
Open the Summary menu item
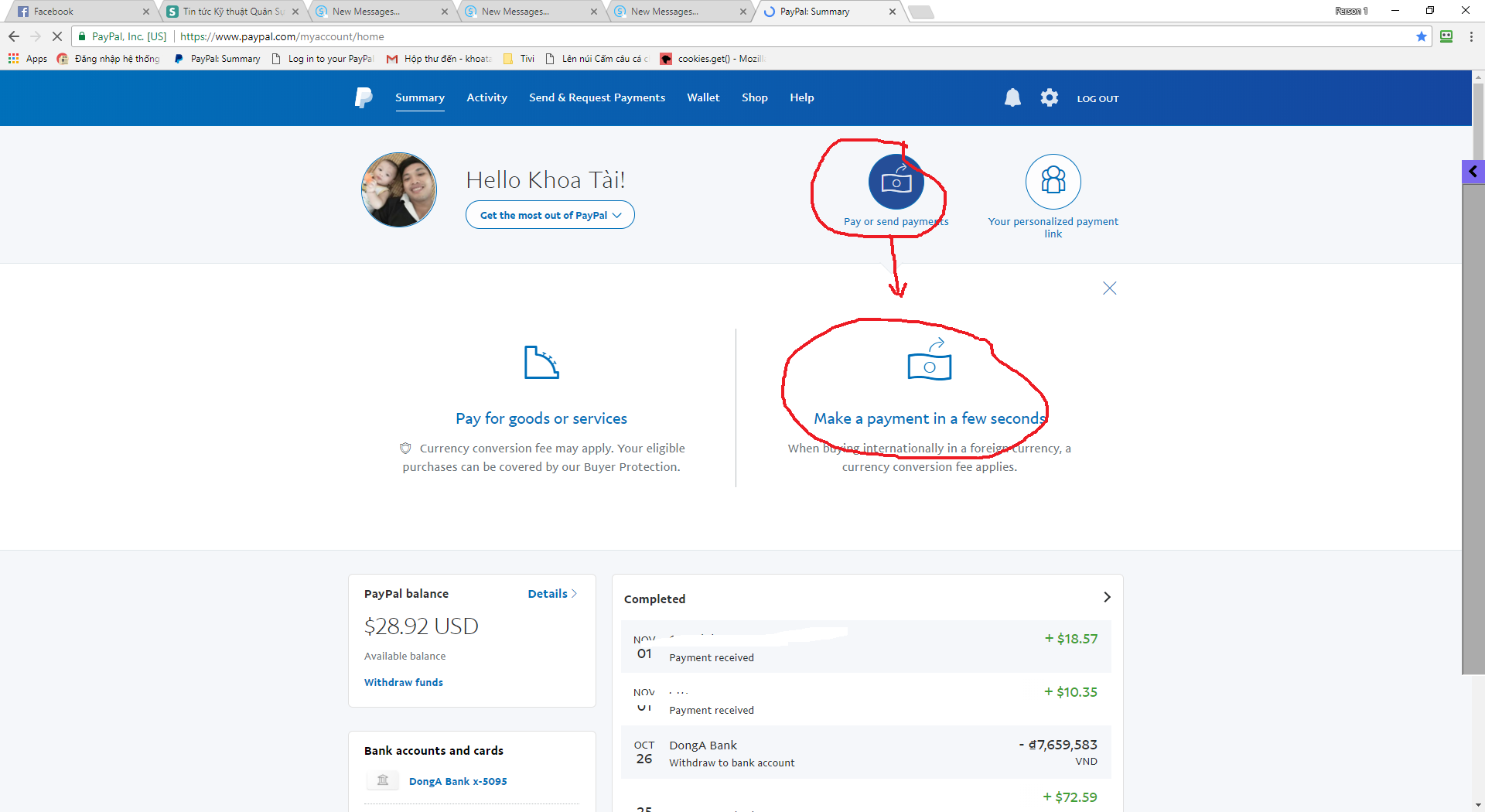point(420,97)
